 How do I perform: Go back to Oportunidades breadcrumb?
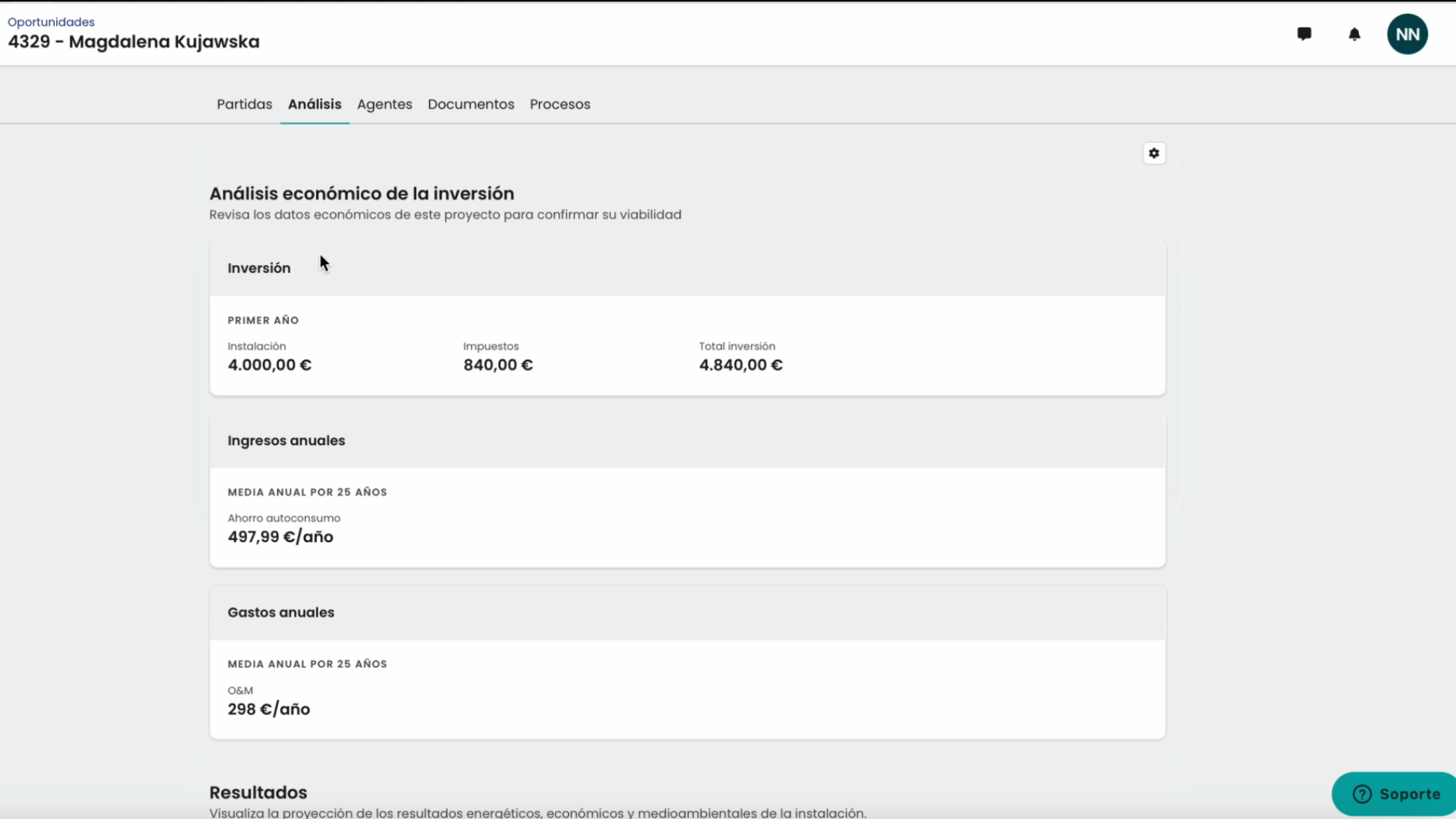(x=51, y=22)
